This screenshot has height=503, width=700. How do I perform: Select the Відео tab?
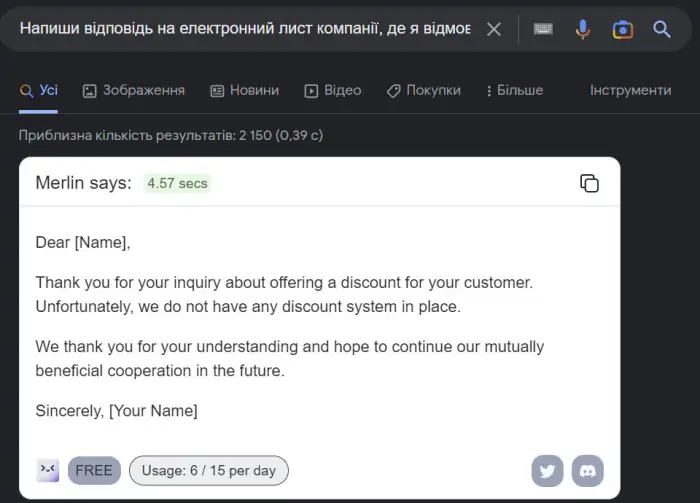tap(332, 90)
